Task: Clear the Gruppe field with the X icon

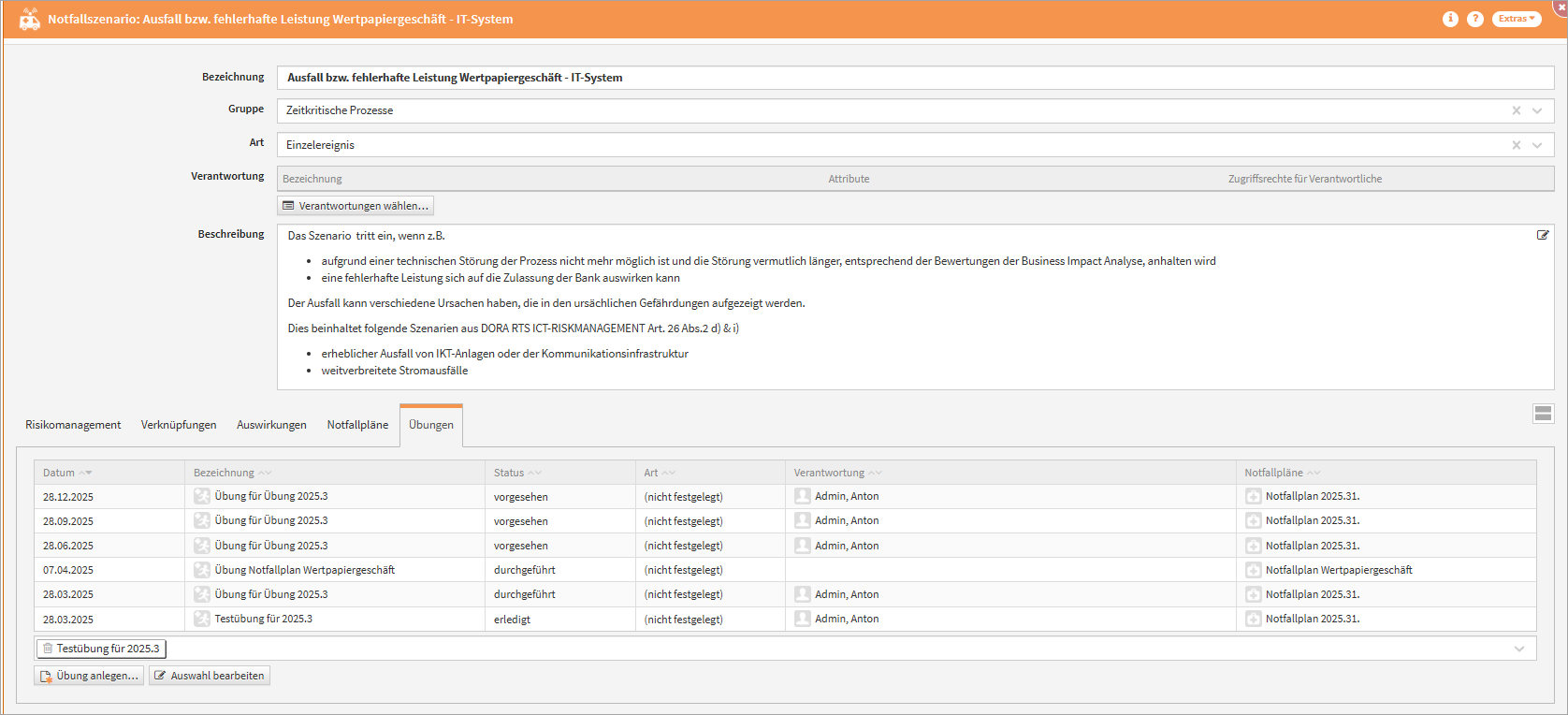Action: coord(1517,110)
